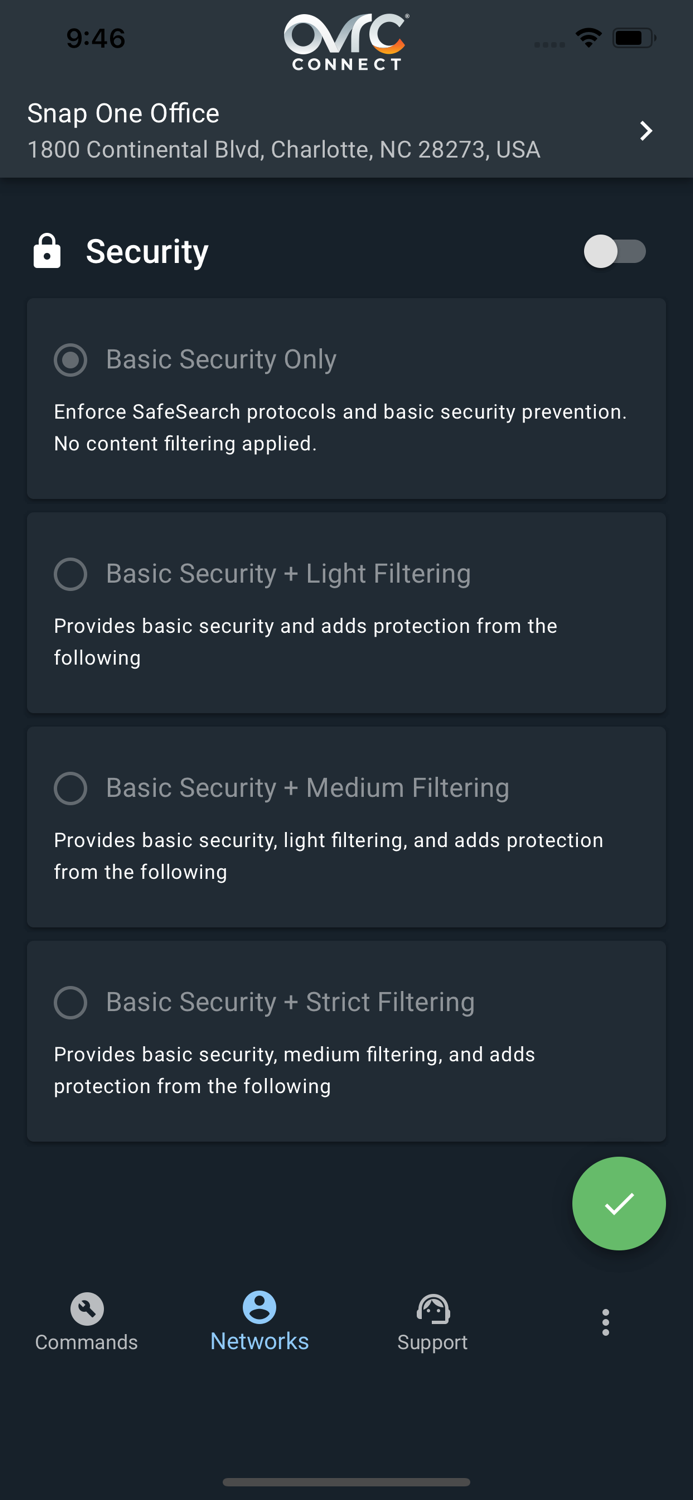The width and height of the screenshot is (693, 1500).
Task: Tap the OvrC Connect logo
Action: click(345, 40)
